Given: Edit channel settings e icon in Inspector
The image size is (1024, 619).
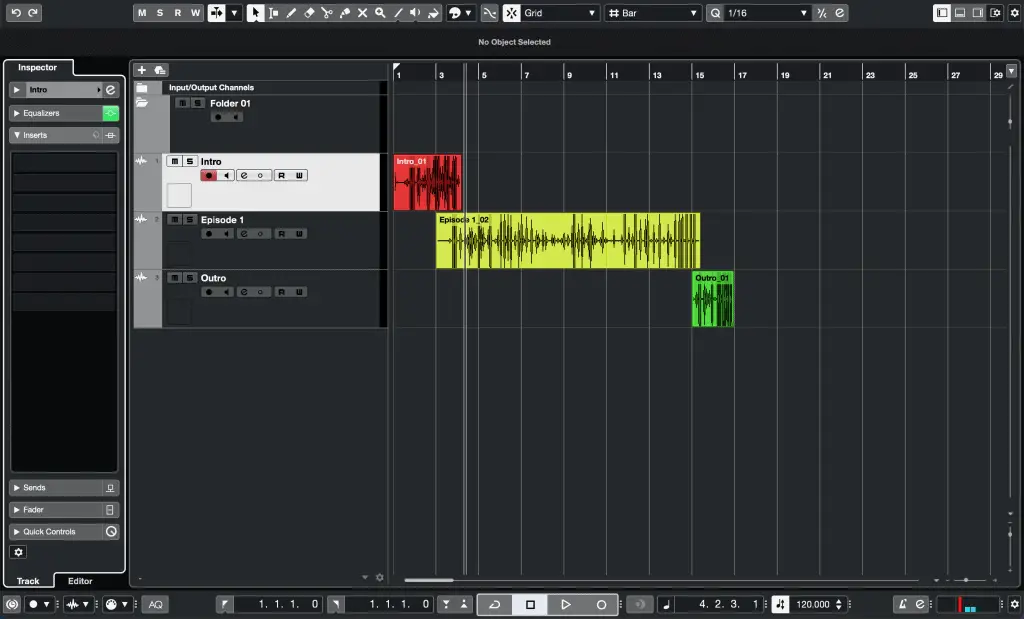Looking at the screenshot, I should [110, 89].
